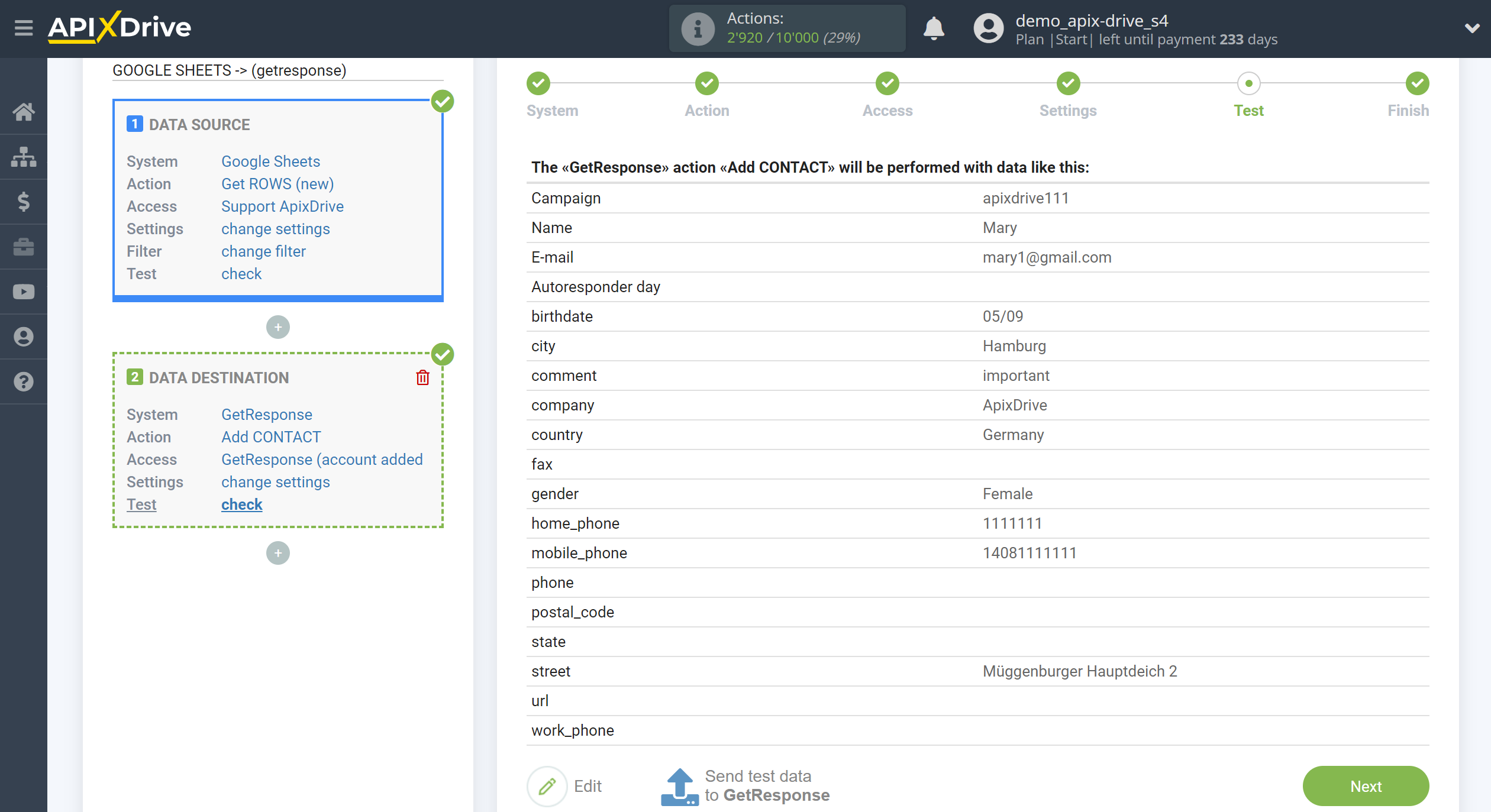Select home_phone value 1111111
This screenshot has width=1491, height=812.
[x=1012, y=523]
